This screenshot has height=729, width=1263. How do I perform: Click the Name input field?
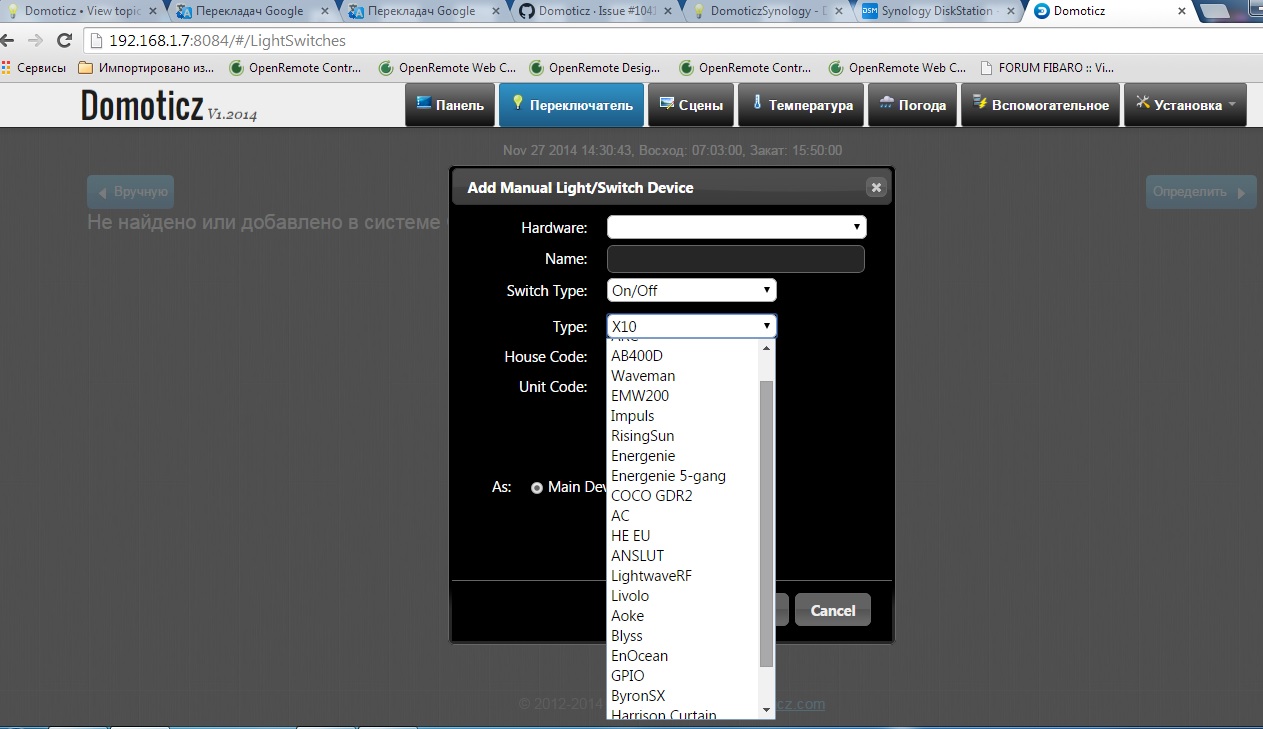coord(736,259)
